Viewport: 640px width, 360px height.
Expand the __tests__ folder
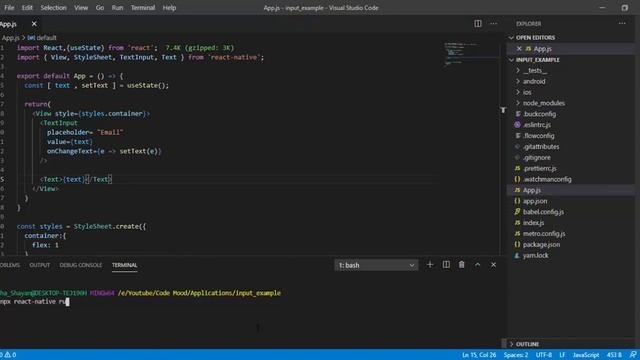pyautogui.click(x=535, y=71)
